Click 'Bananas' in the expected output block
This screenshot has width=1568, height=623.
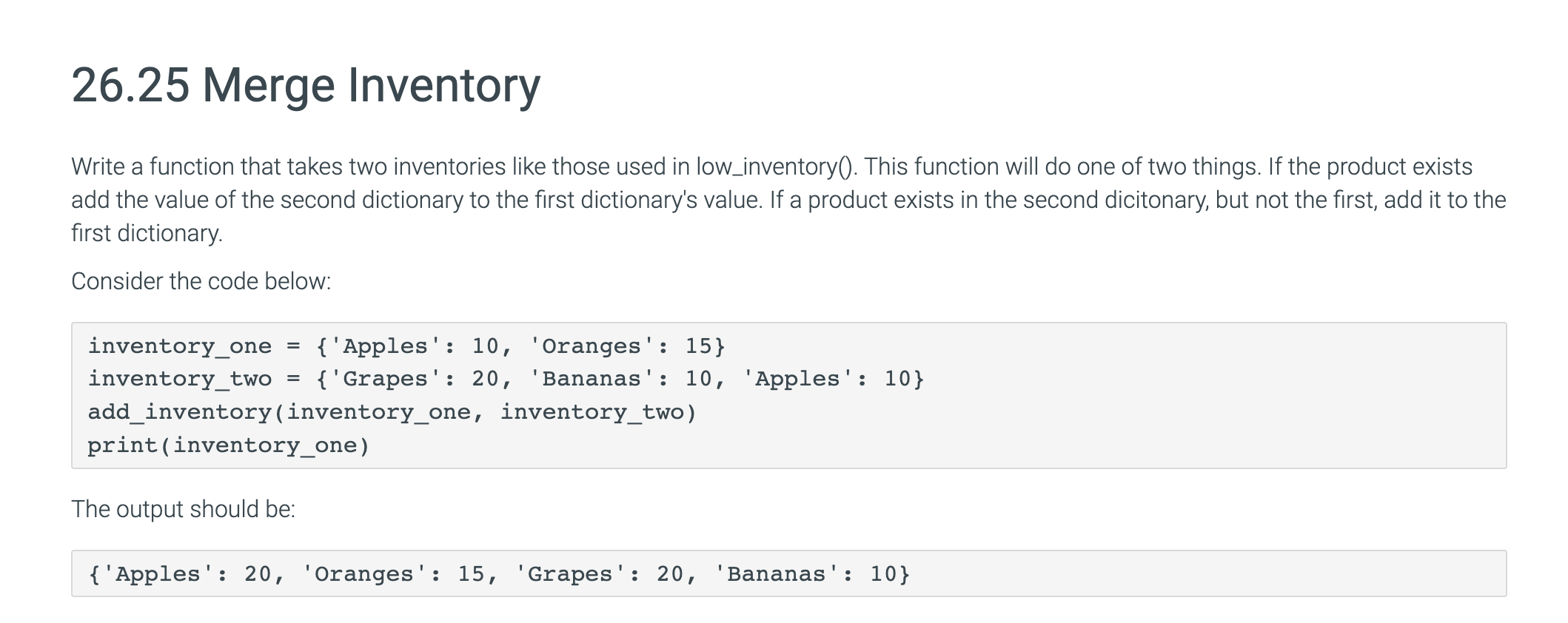pos(775,574)
